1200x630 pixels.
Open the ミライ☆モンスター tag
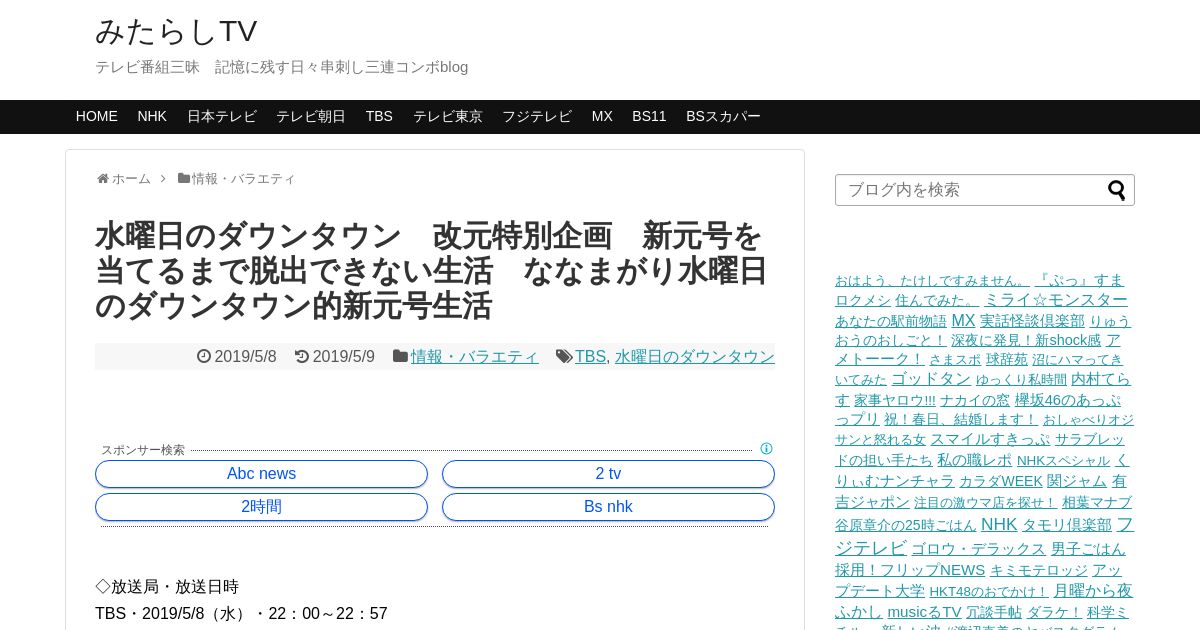point(1055,299)
